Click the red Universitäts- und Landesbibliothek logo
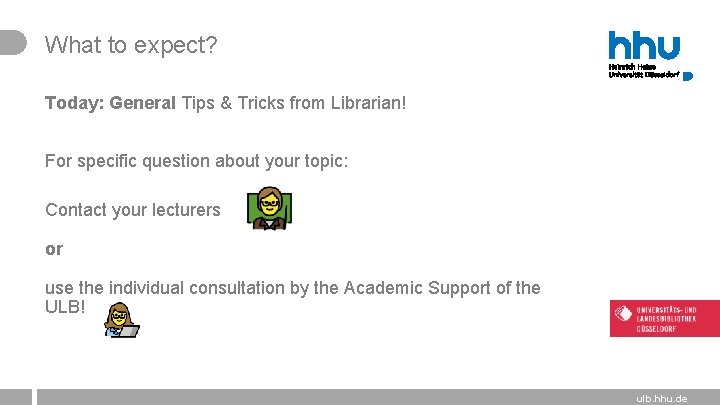Image resolution: width=720 pixels, height=405 pixels. 664,319
